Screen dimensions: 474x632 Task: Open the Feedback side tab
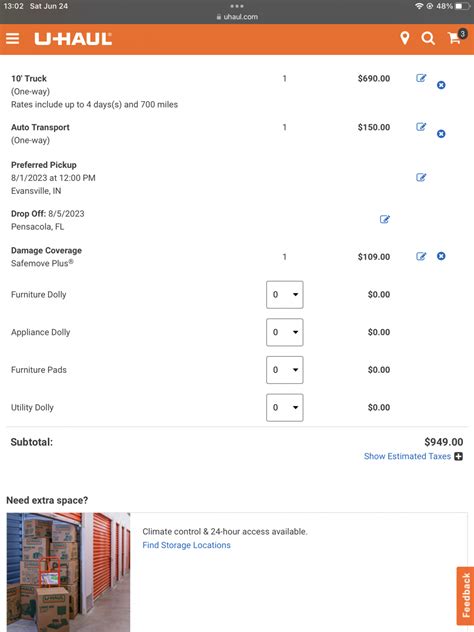pos(466,596)
